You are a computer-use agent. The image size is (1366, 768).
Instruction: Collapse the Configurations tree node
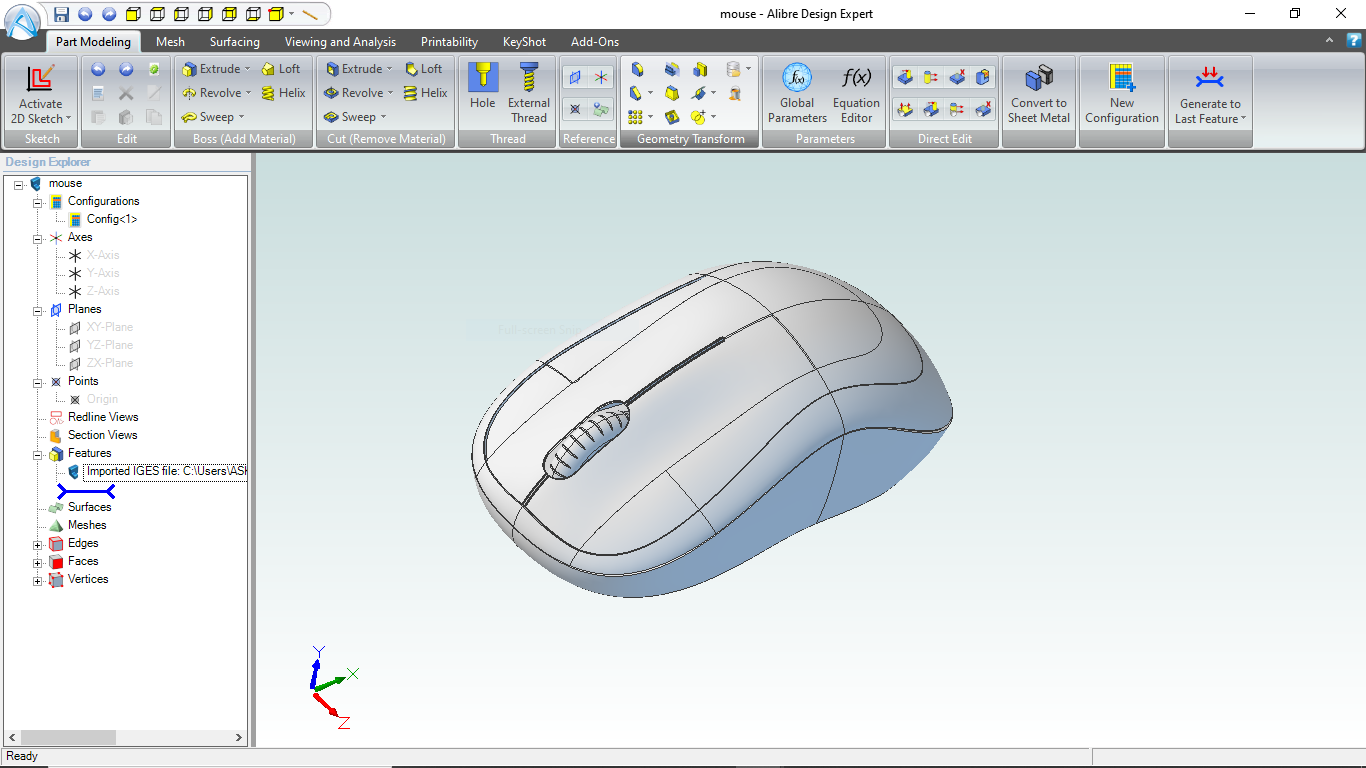[38, 202]
